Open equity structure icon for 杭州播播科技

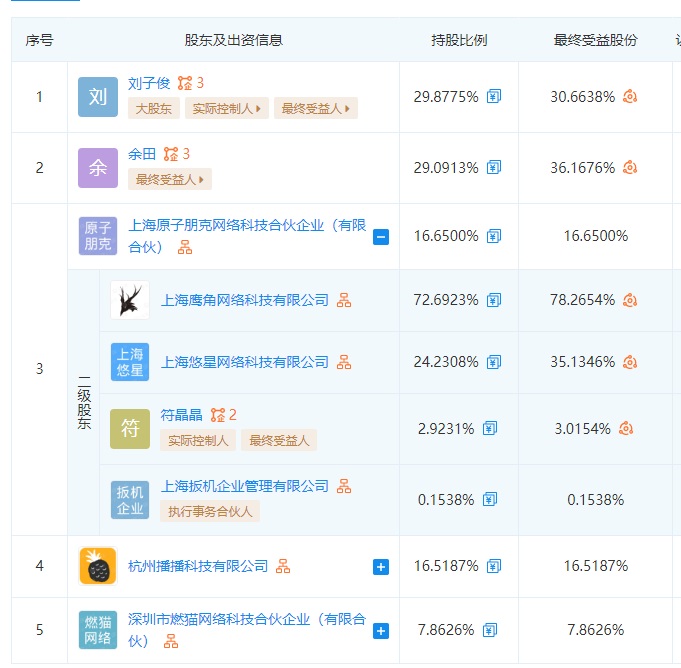(283, 566)
